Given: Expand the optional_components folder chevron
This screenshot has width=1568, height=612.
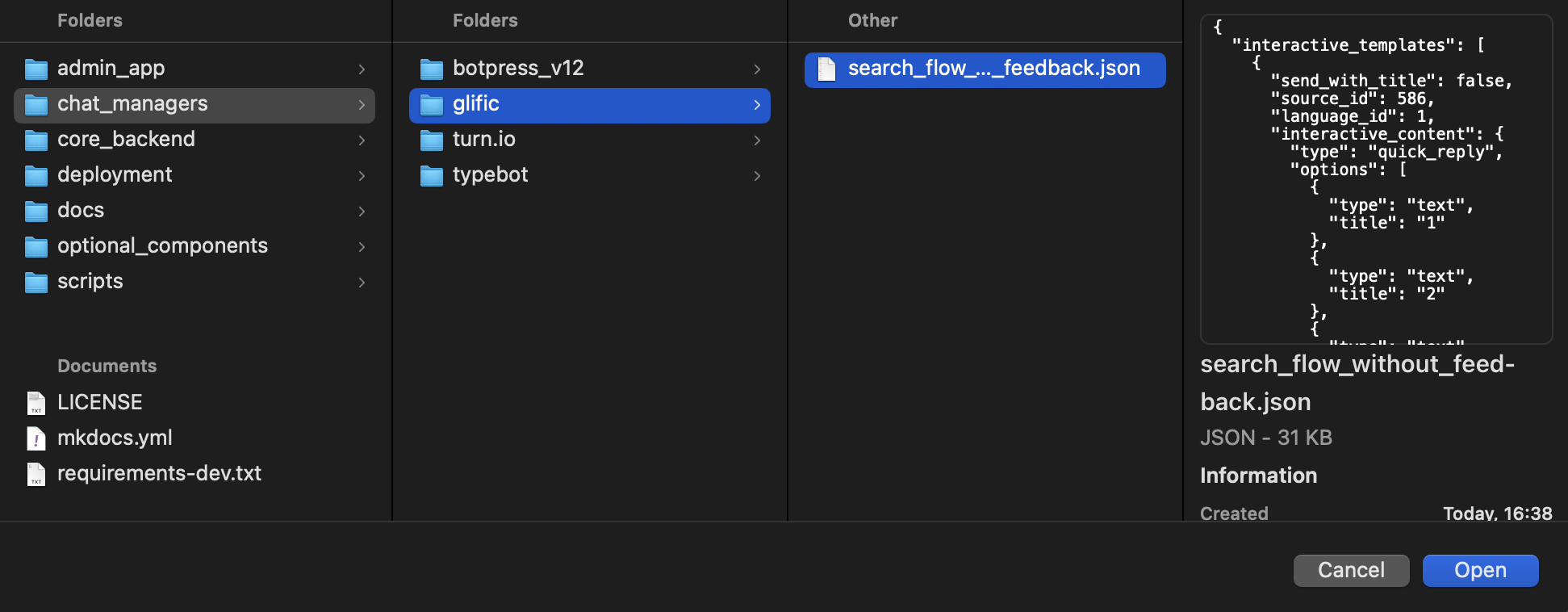Looking at the screenshot, I should (x=362, y=247).
